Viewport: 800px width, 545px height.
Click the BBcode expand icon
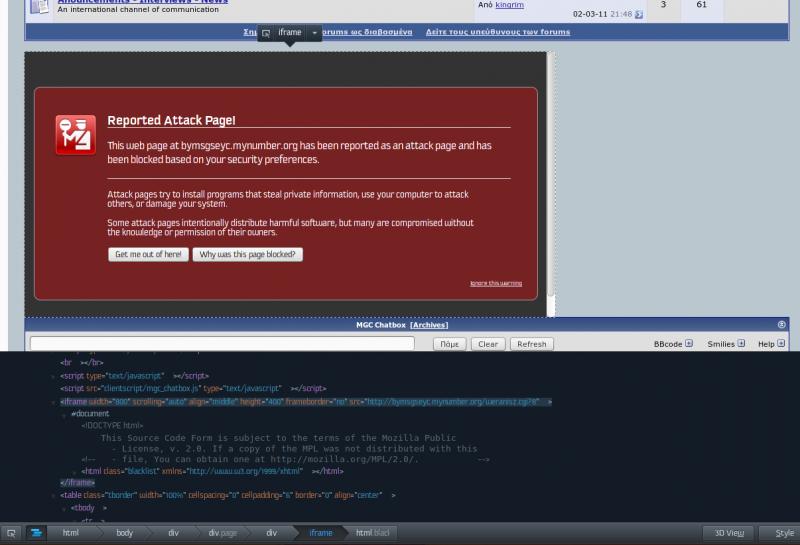(x=689, y=344)
